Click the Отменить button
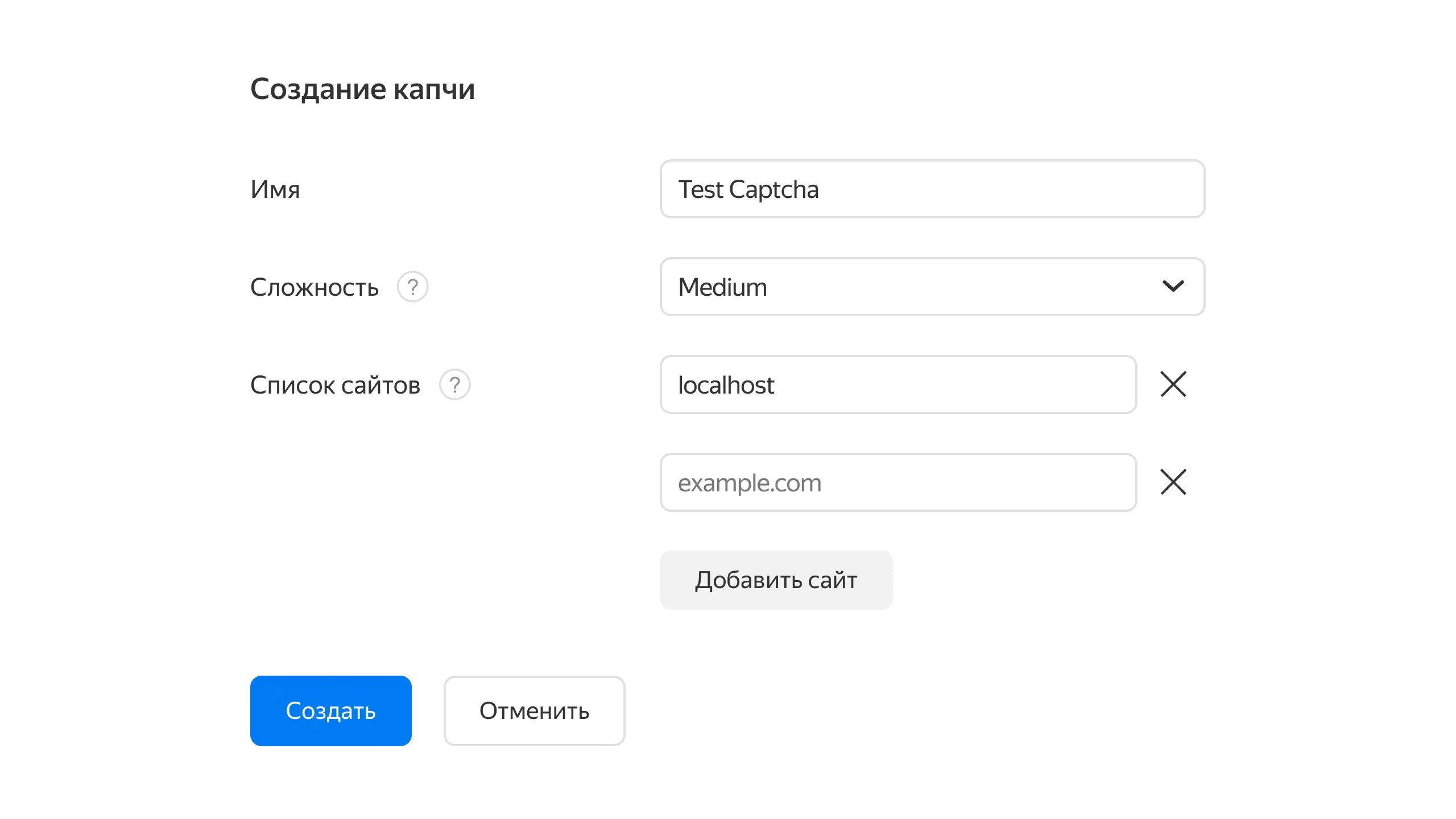The image size is (1456, 819). tap(534, 711)
